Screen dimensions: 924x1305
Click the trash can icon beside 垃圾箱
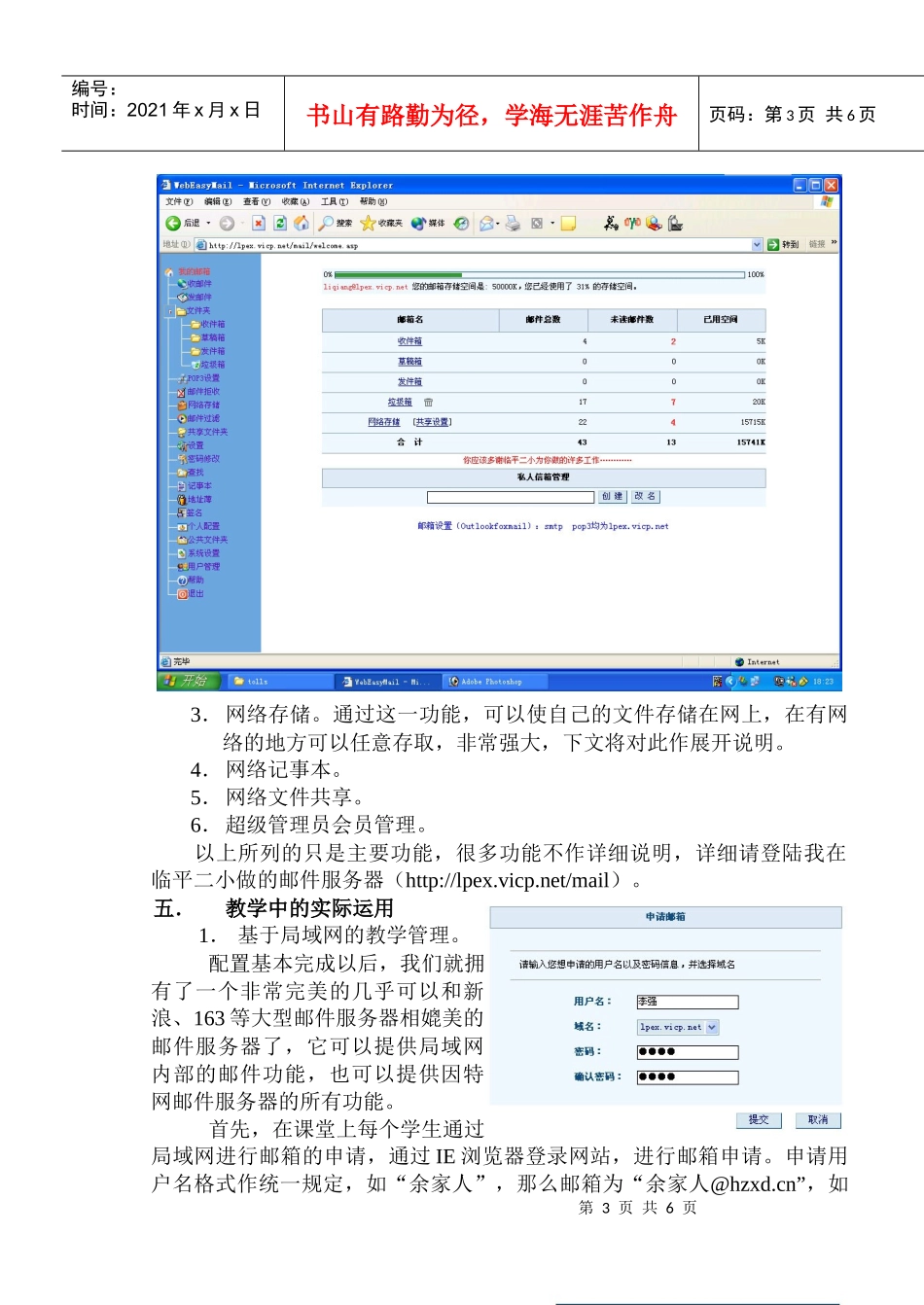(x=428, y=402)
